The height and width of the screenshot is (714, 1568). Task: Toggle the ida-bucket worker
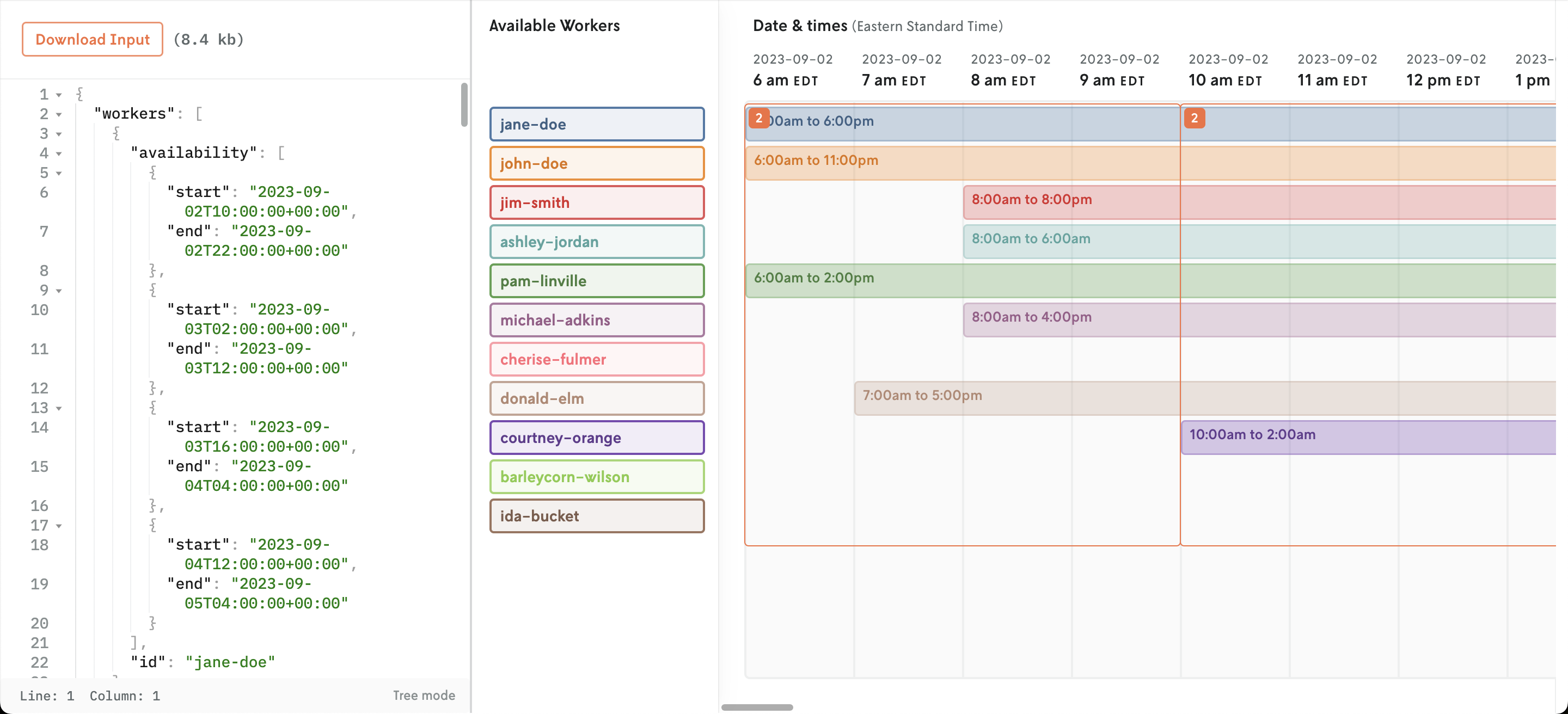(x=597, y=516)
